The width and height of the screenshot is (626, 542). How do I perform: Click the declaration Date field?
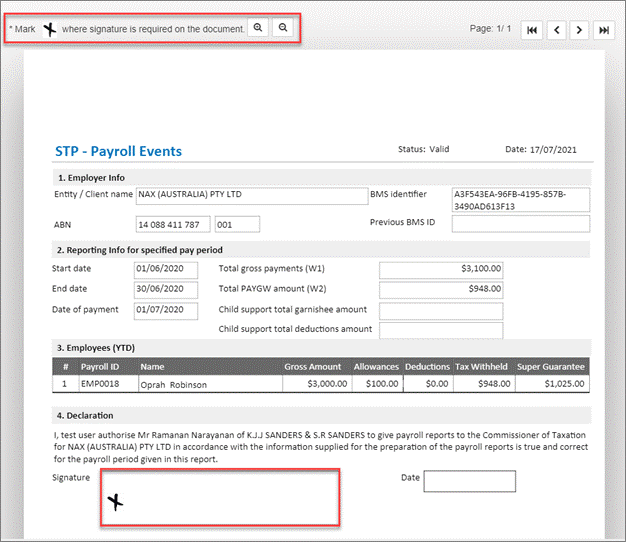[x=469, y=481]
